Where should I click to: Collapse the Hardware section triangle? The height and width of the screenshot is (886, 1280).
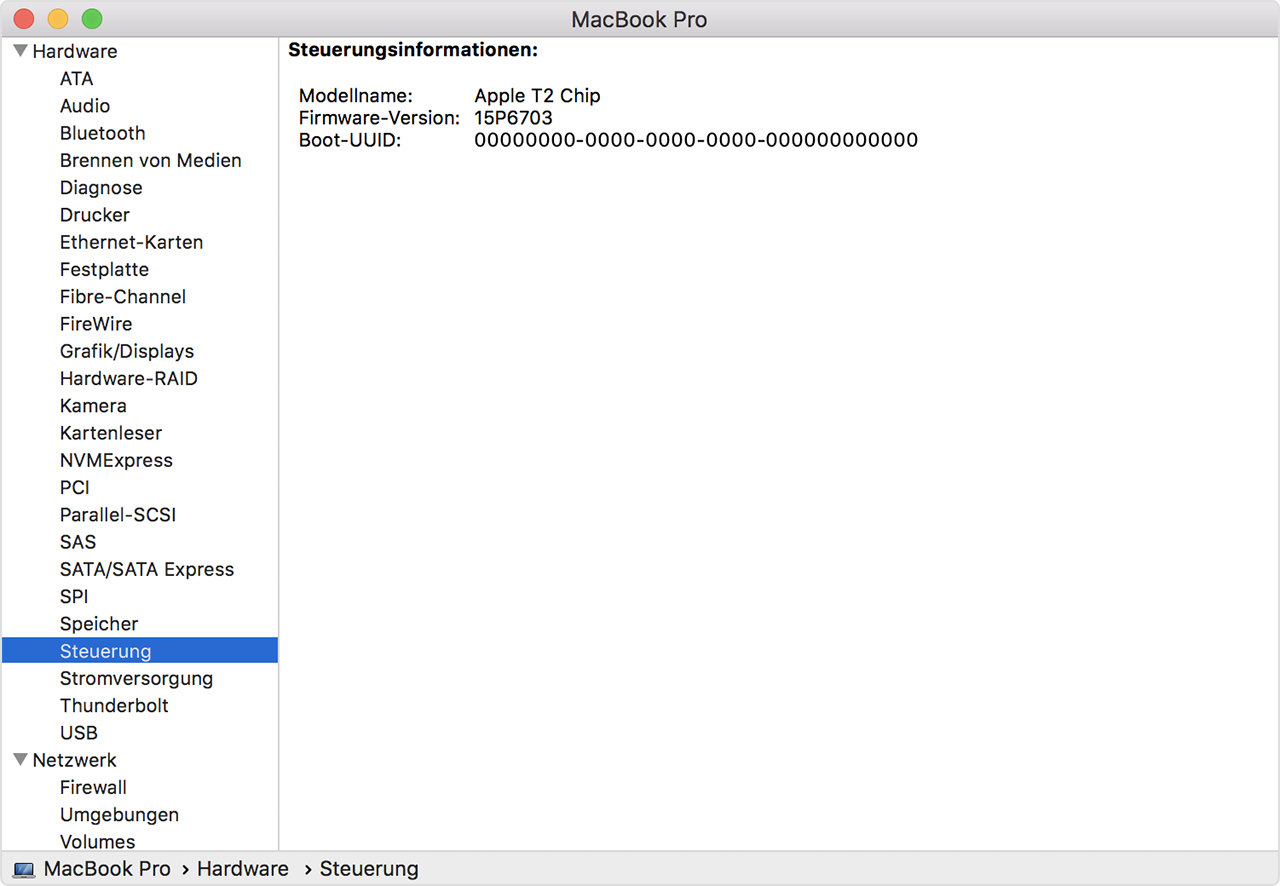[20, 51]
